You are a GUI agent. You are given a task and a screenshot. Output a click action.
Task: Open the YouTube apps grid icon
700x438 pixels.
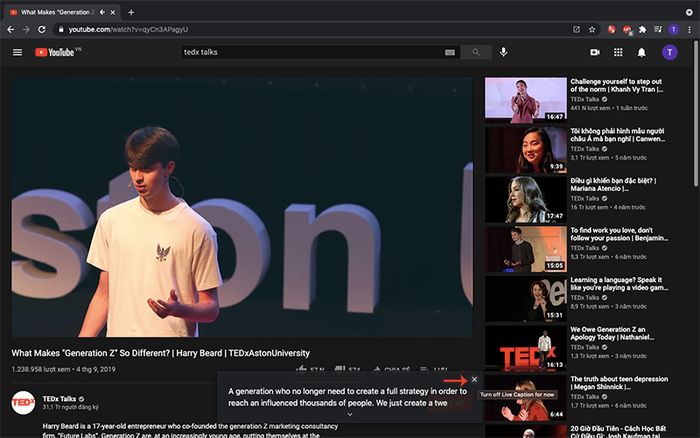(x=618, y=52)
